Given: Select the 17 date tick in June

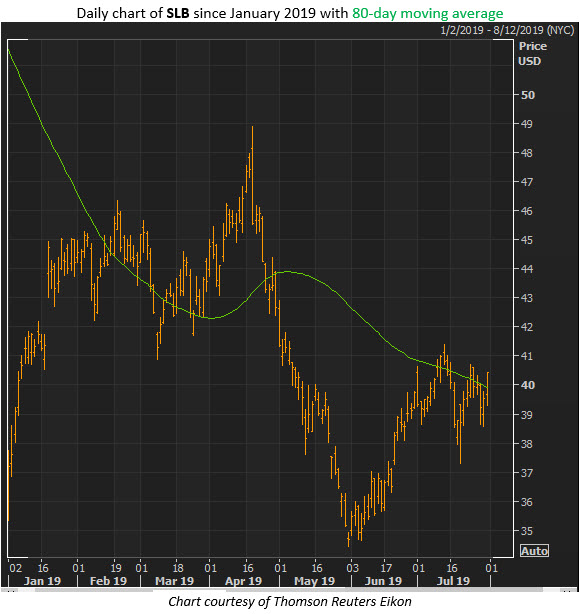Looking at the screenshot, I should pyautogui.click(x=386, y=568).
